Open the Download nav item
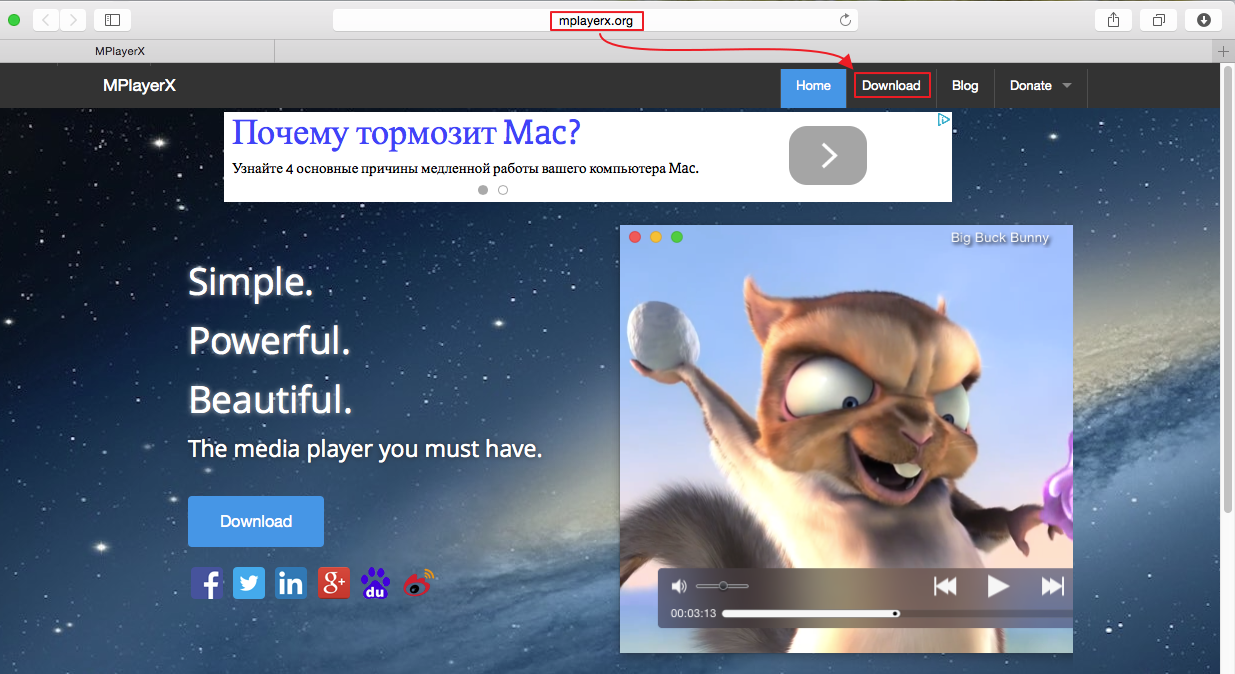This screenshot has width=1235, height=674. [x=891, y=85]
